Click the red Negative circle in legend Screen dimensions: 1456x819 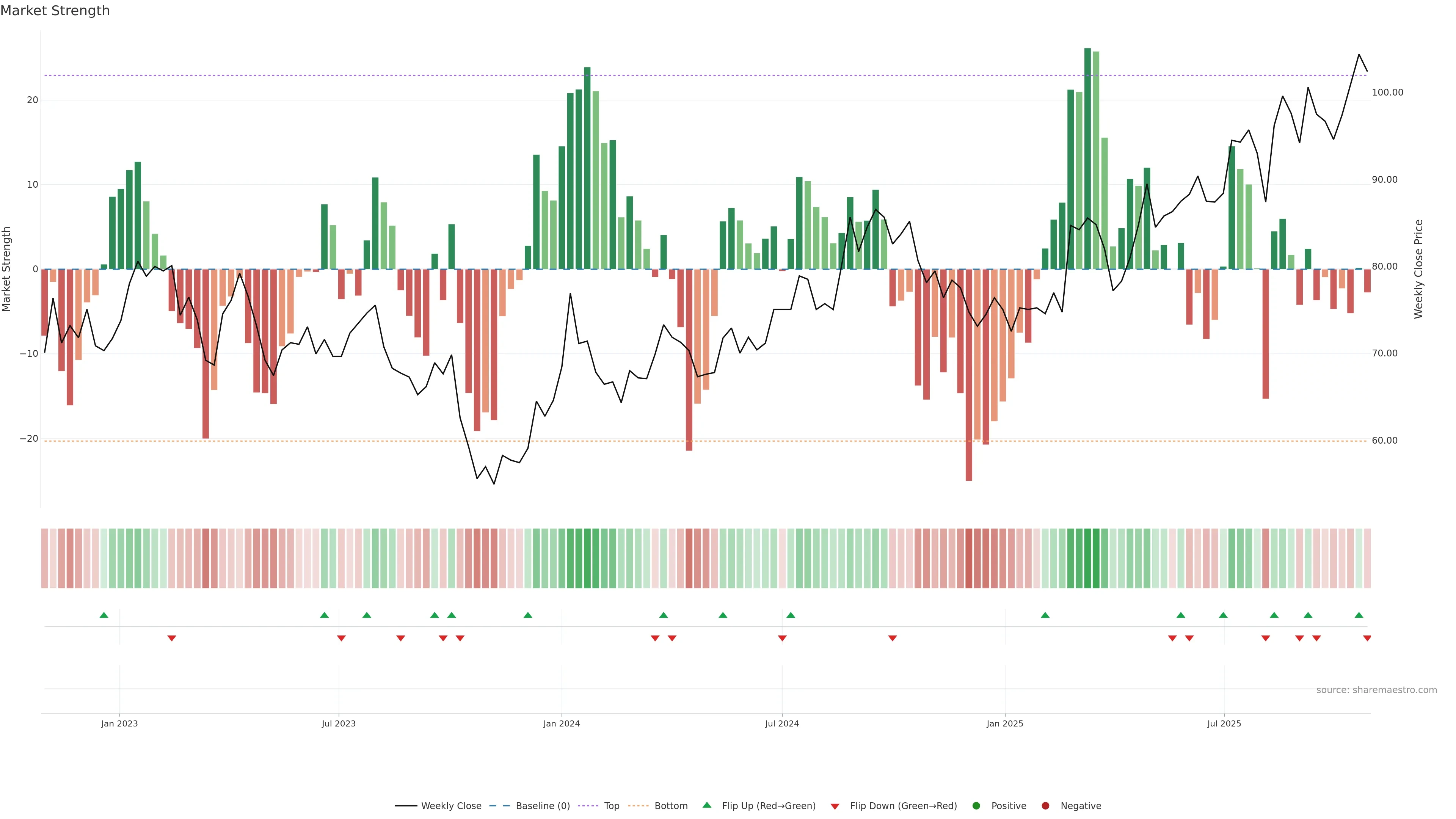click(x=1045, y=806)
